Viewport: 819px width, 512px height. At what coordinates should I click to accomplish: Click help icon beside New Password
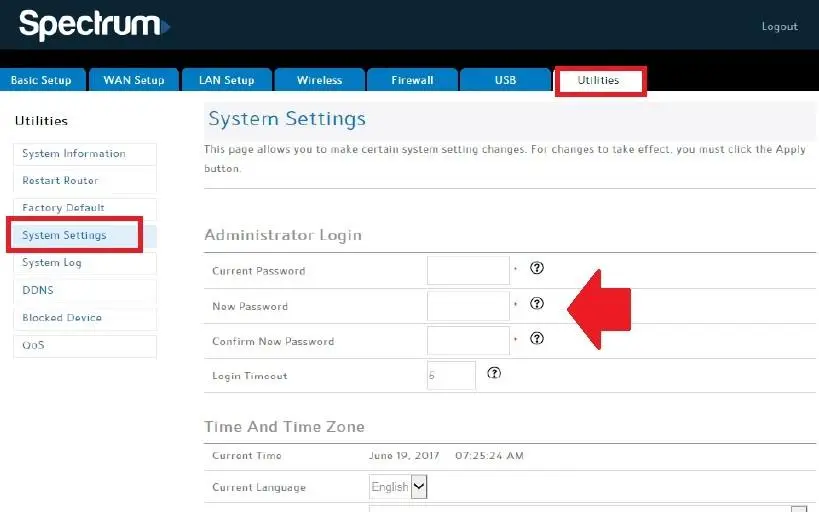tap(537, 304)
